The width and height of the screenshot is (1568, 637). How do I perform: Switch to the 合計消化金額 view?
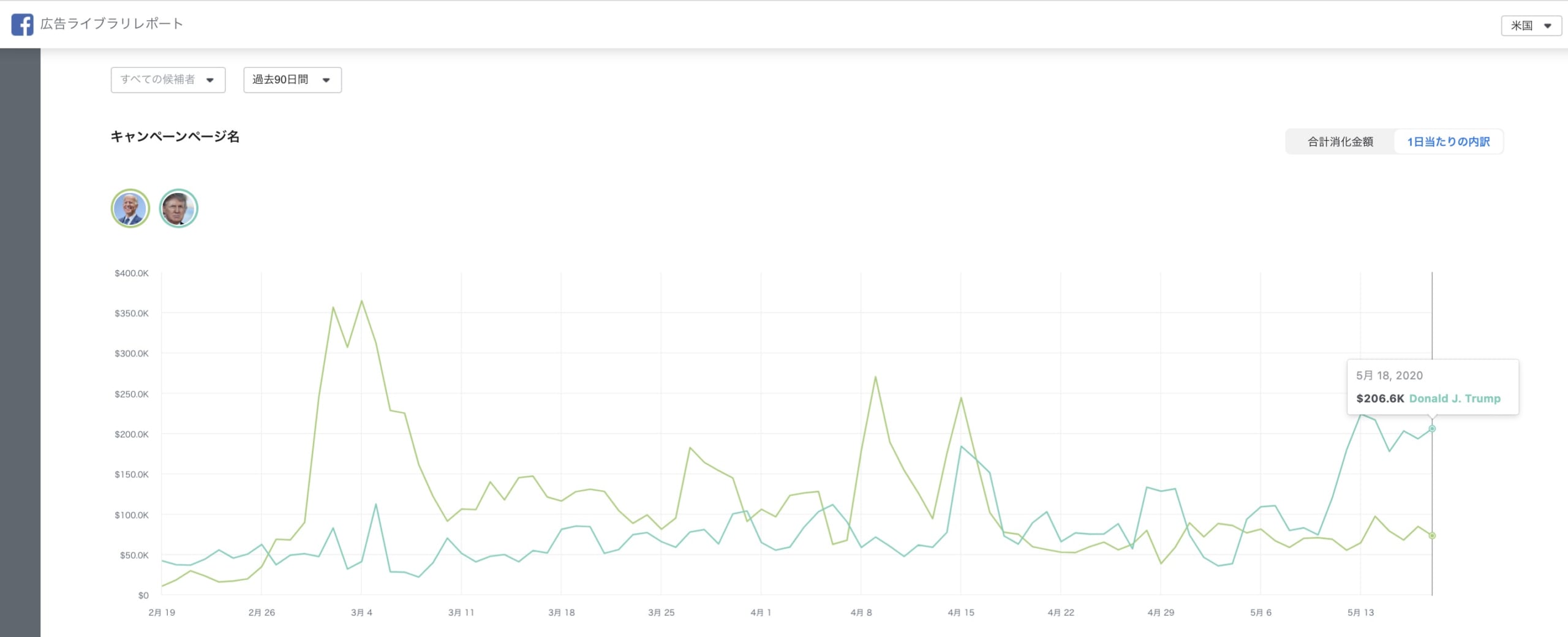(x=1340, y=142)
